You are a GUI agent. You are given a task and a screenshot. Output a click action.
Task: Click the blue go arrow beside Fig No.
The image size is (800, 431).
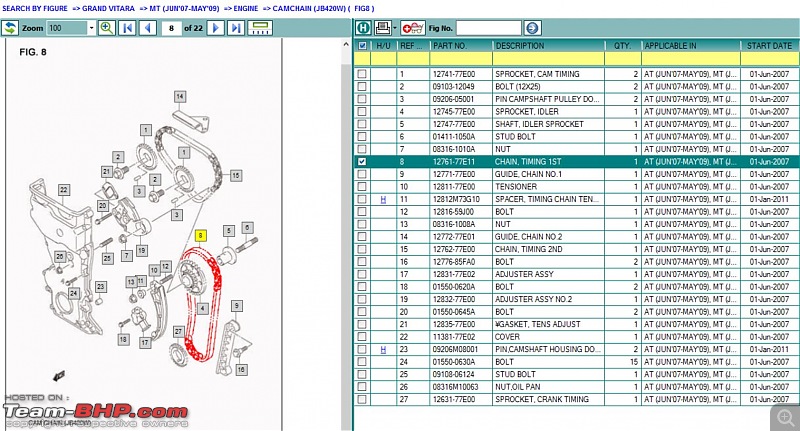532,28
